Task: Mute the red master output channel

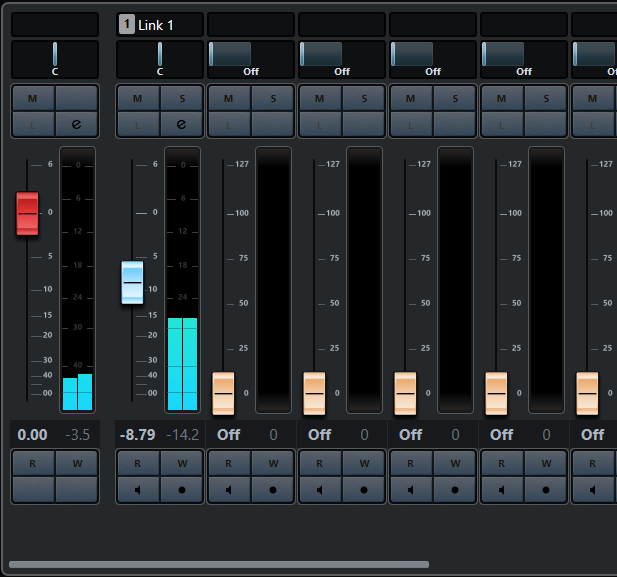Action: [x=33, y=98]
